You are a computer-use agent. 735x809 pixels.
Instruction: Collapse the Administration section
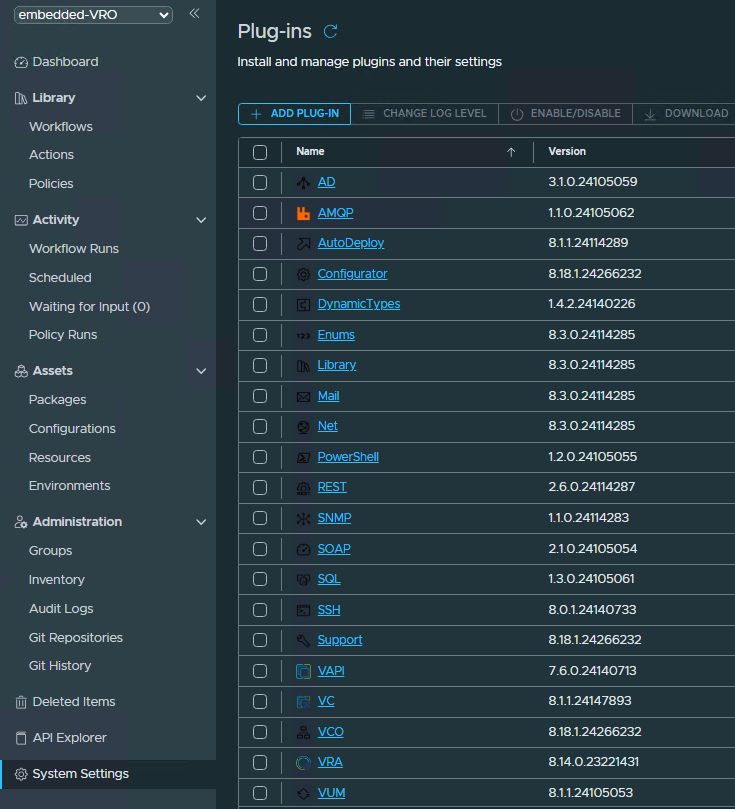(201, 521)
